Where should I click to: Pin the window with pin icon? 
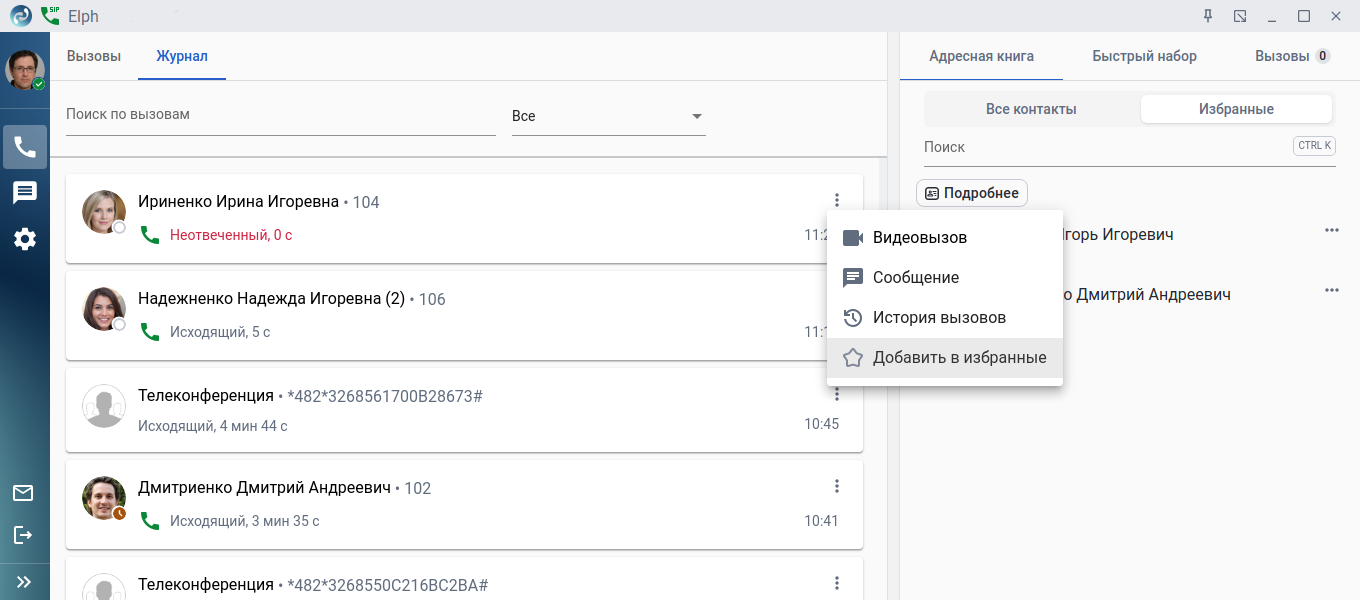point(1208,16)
